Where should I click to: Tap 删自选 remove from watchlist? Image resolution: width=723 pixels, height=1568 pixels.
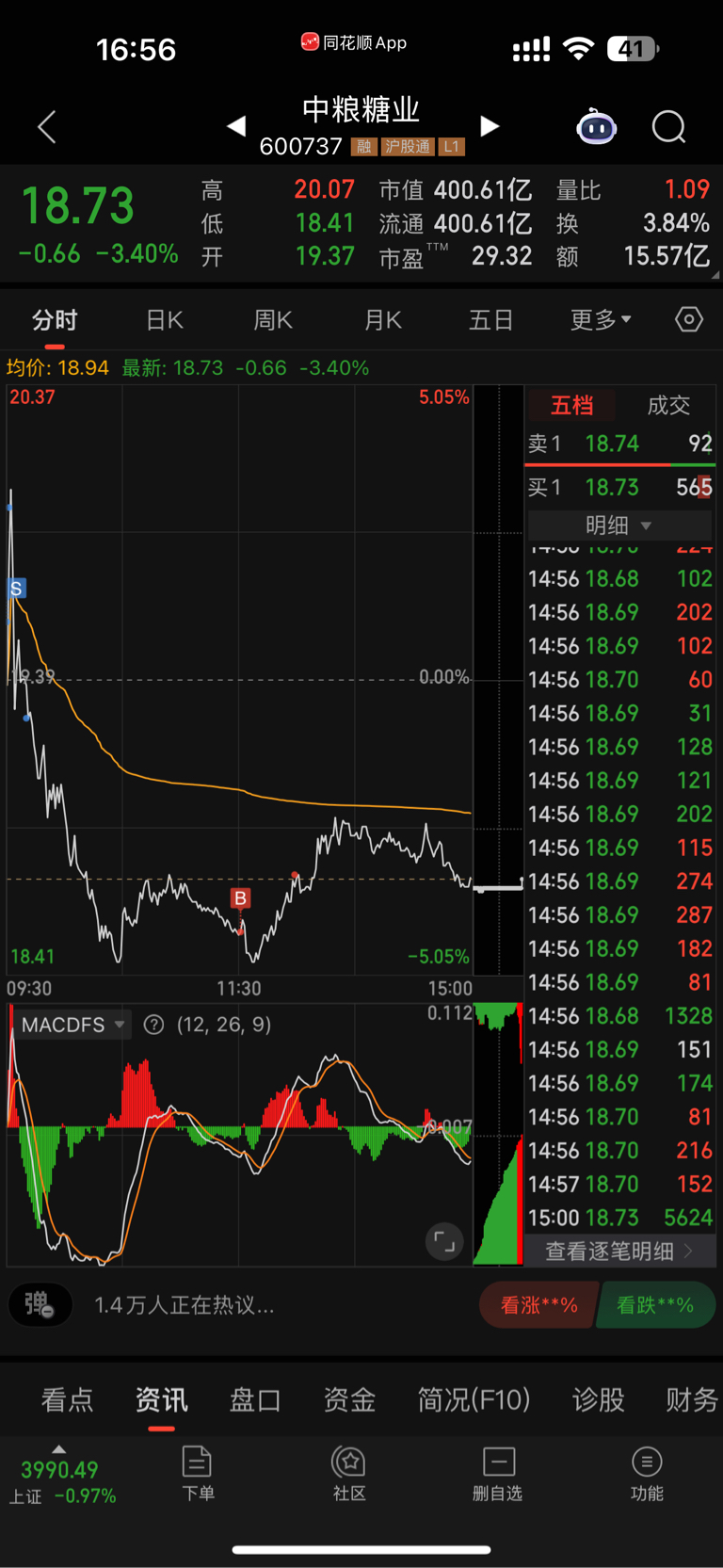coord(498,1473)
